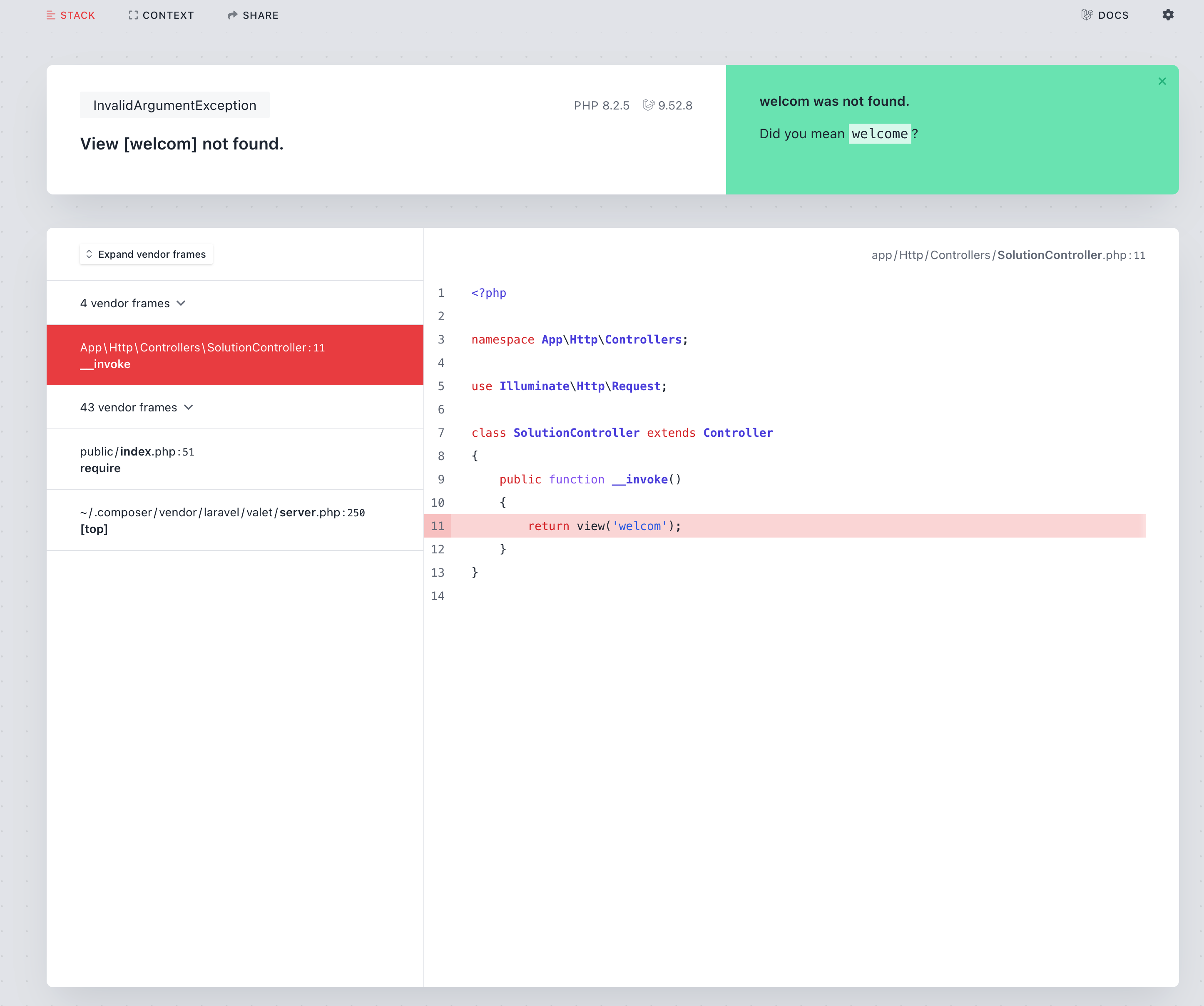Screen dimensions: 1204x1006
Task: Select the STACK tab
Action: pos(70,15)
